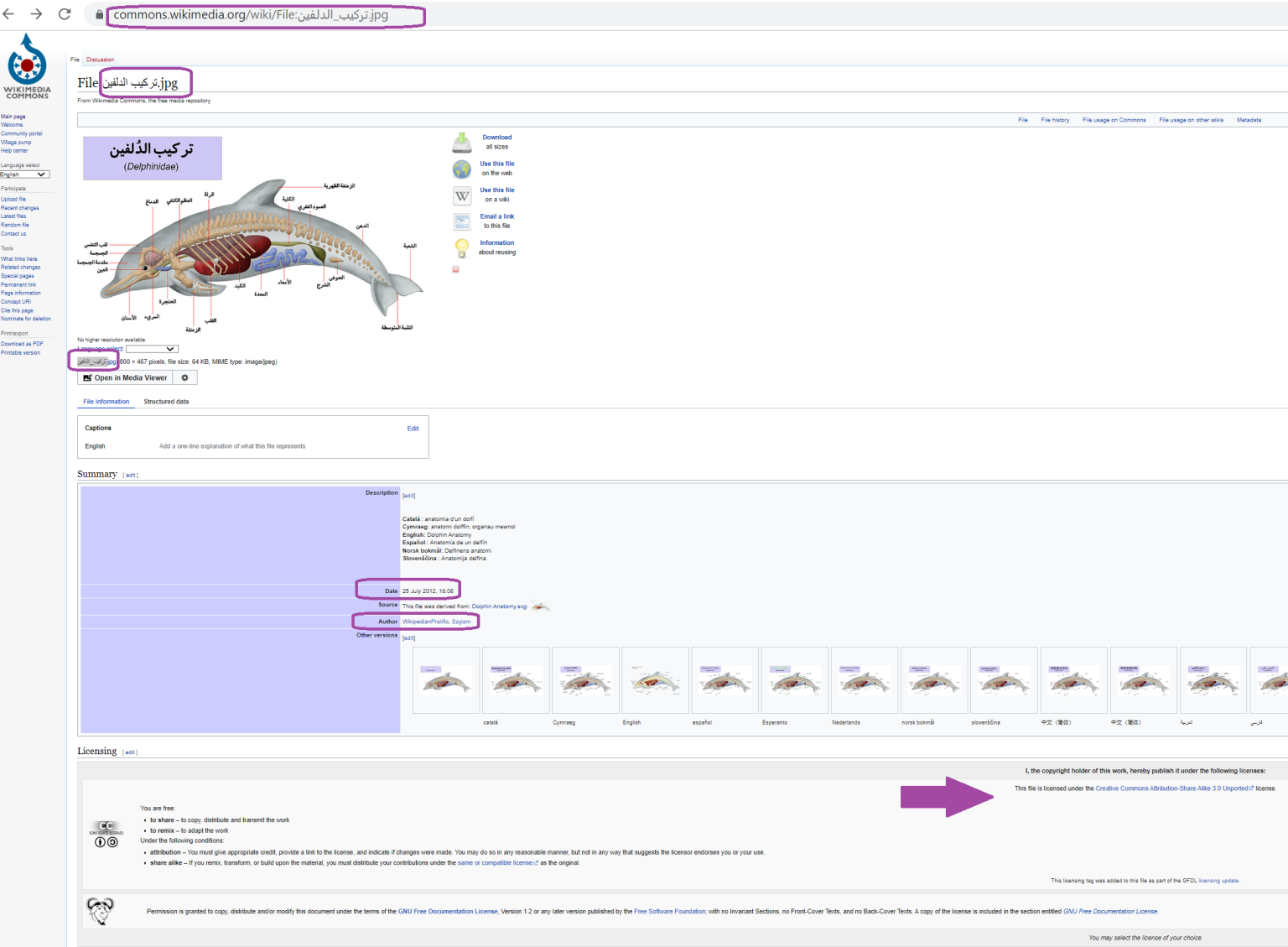Click the GNU head logo
This screenshot has height=947, width=1288.
click(x=101, y=910)
